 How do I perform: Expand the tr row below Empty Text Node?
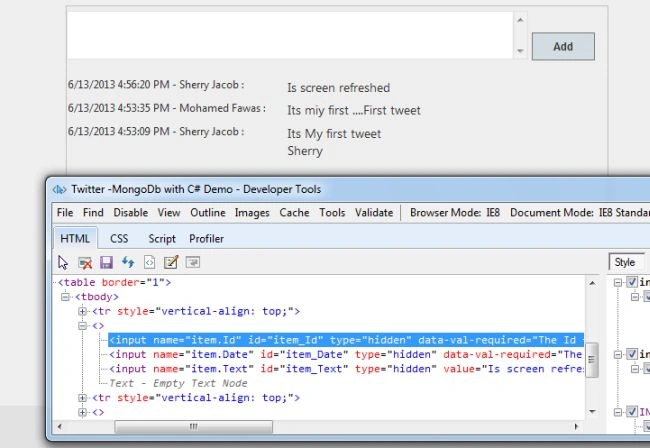tap(82, 398)
